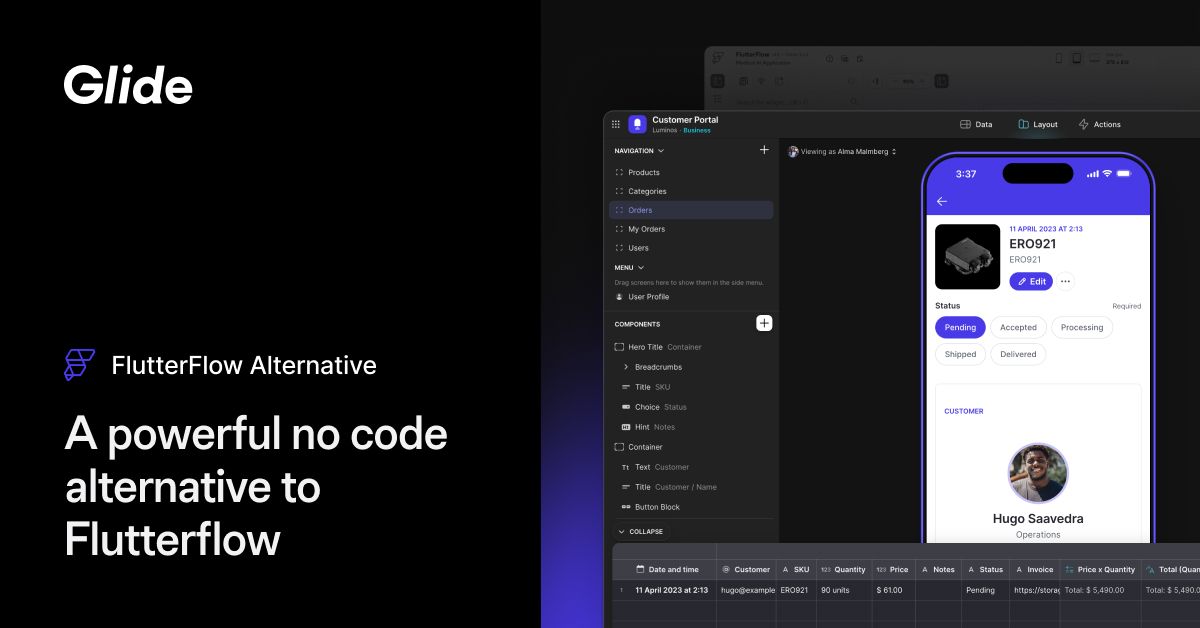Click the '90 units' quantity cell

pyautogui.click(x=844, y=590)
